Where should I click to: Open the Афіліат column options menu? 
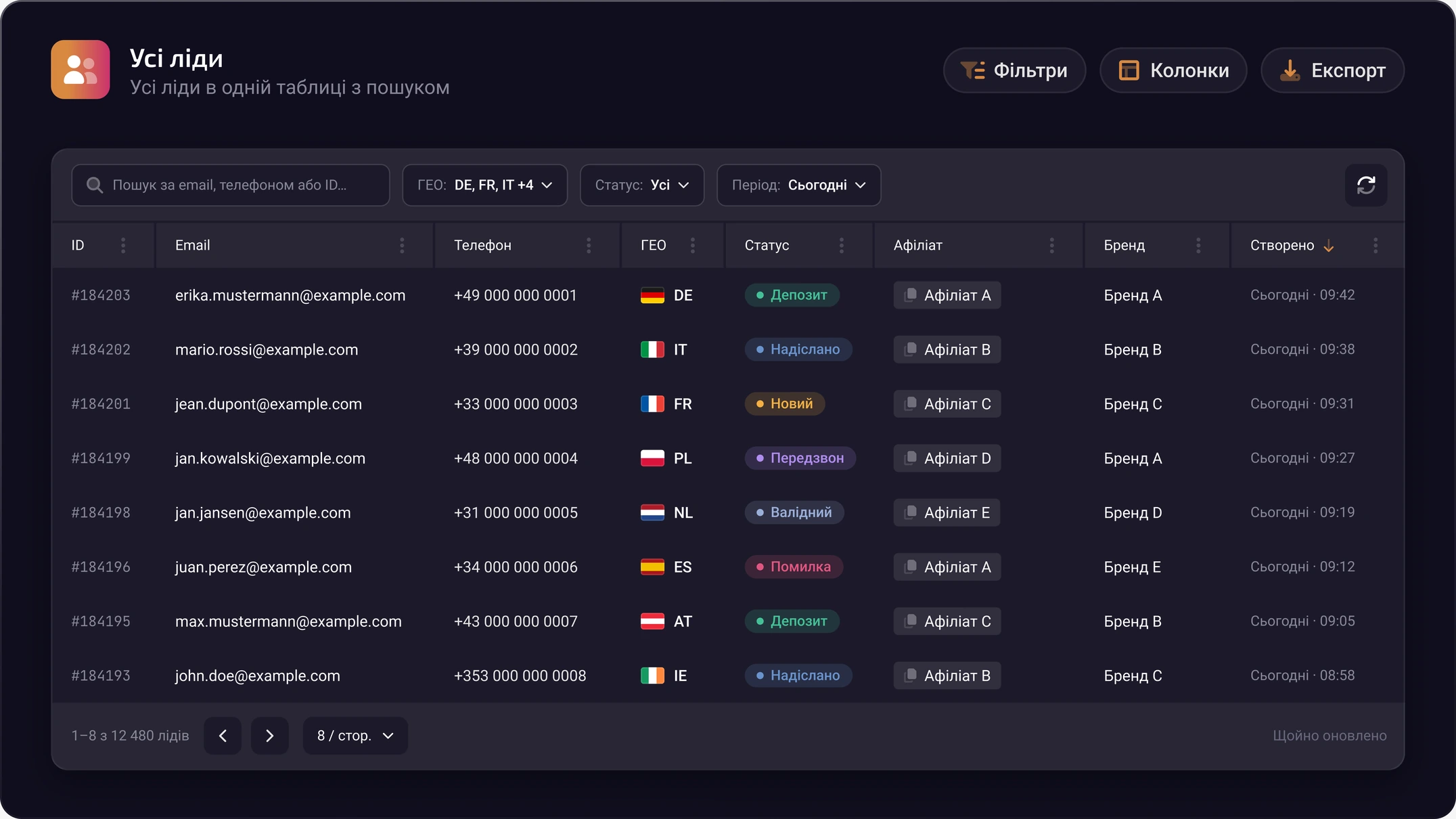click(1051, 245)
